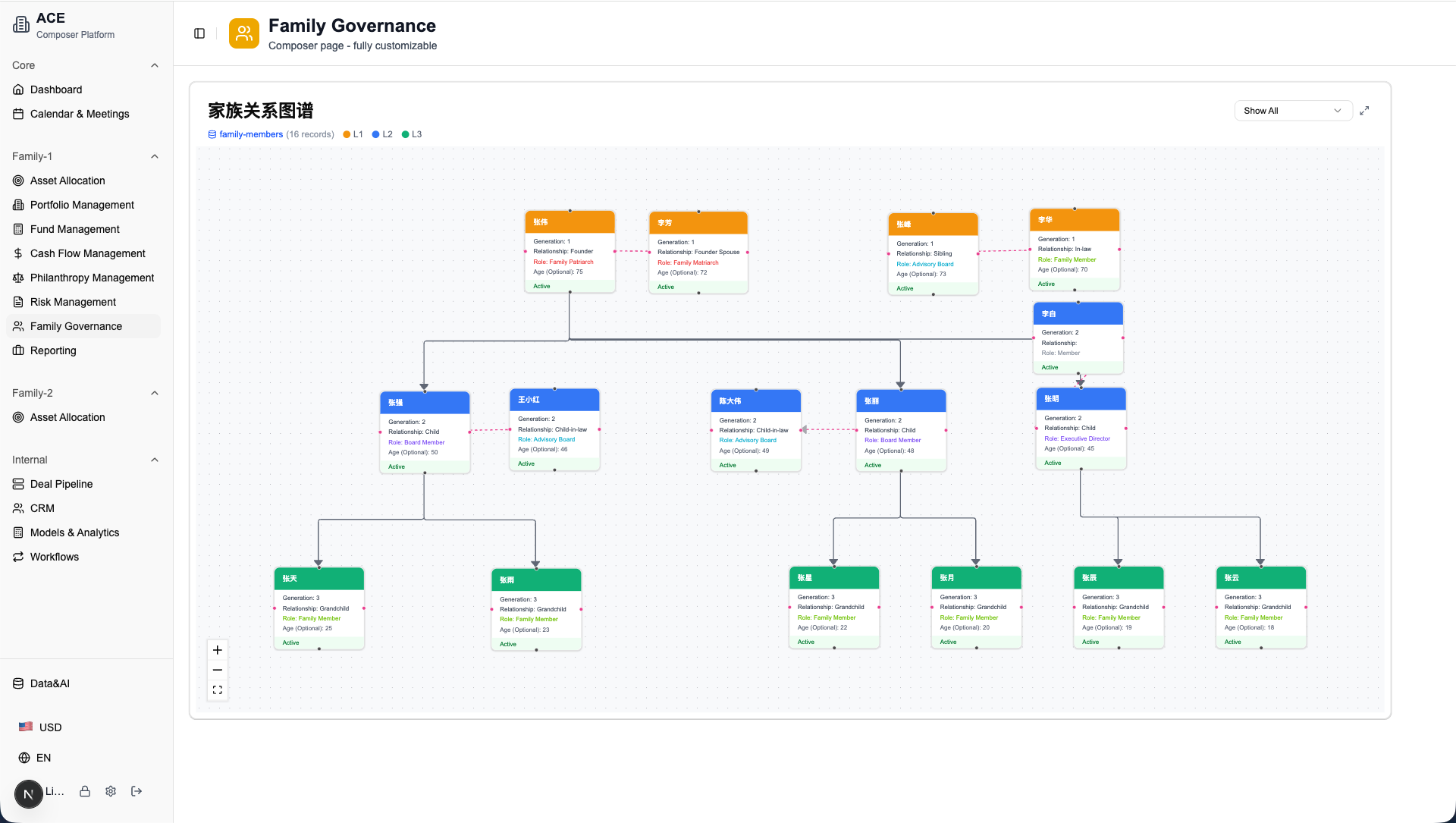This screenshot has height=823, width=1456.
Task: Collapse the Family-1 section
Action: pos(155,156)
